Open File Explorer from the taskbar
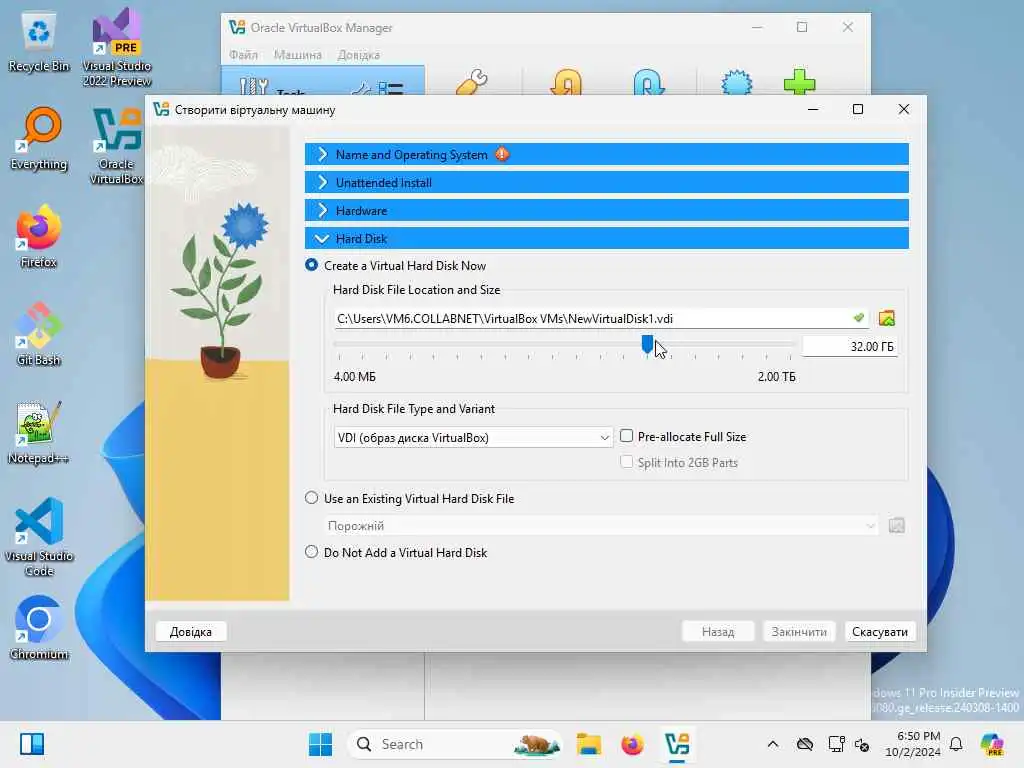Image resolution: width=1024 pixels, height=768 pixels. click(x=588, y=744)
